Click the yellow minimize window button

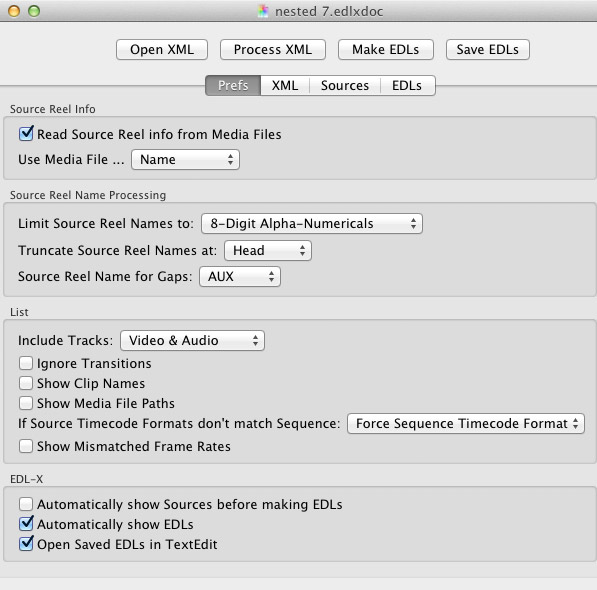tap(14, 11)
